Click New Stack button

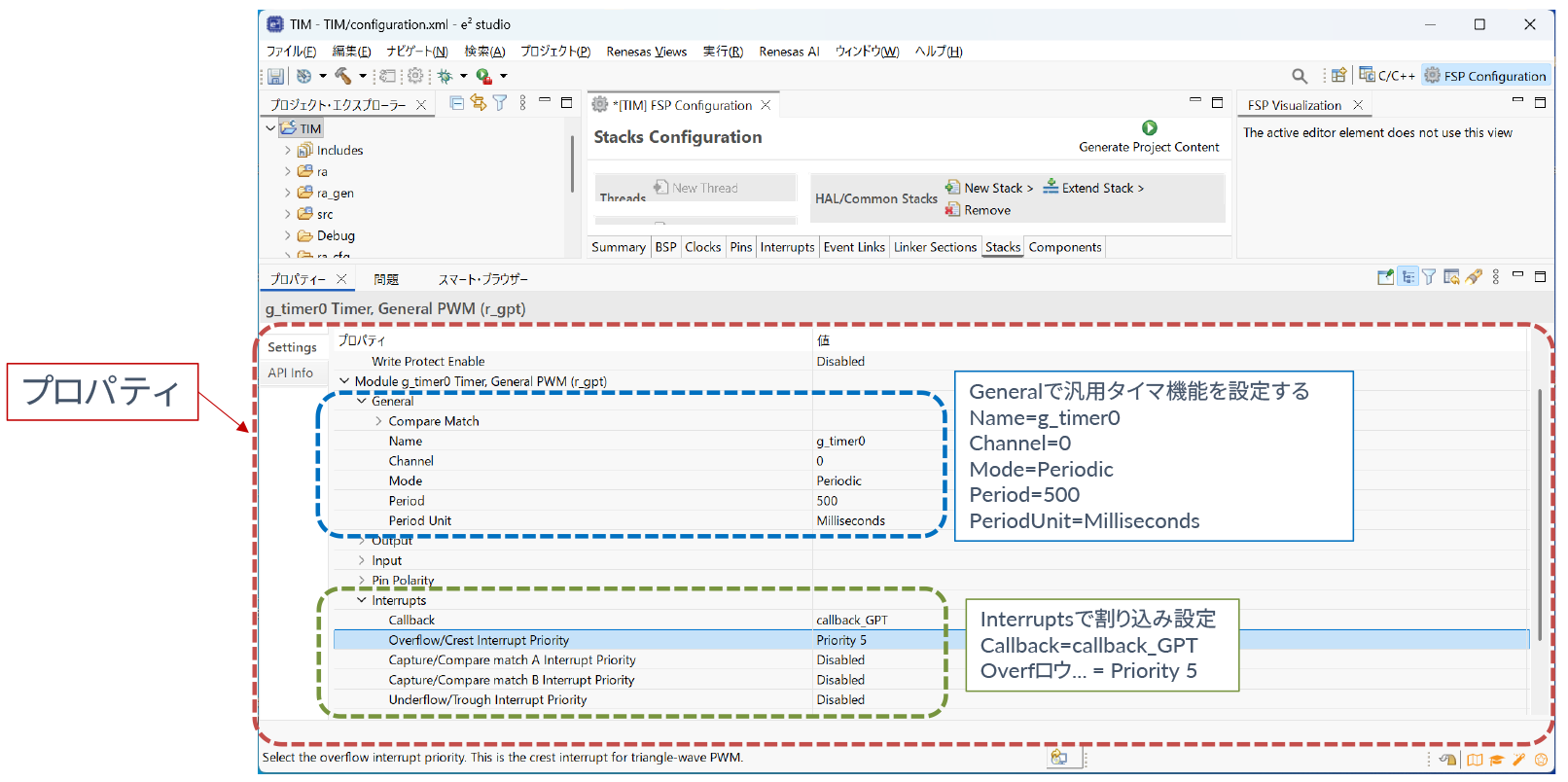click(989, 188)
